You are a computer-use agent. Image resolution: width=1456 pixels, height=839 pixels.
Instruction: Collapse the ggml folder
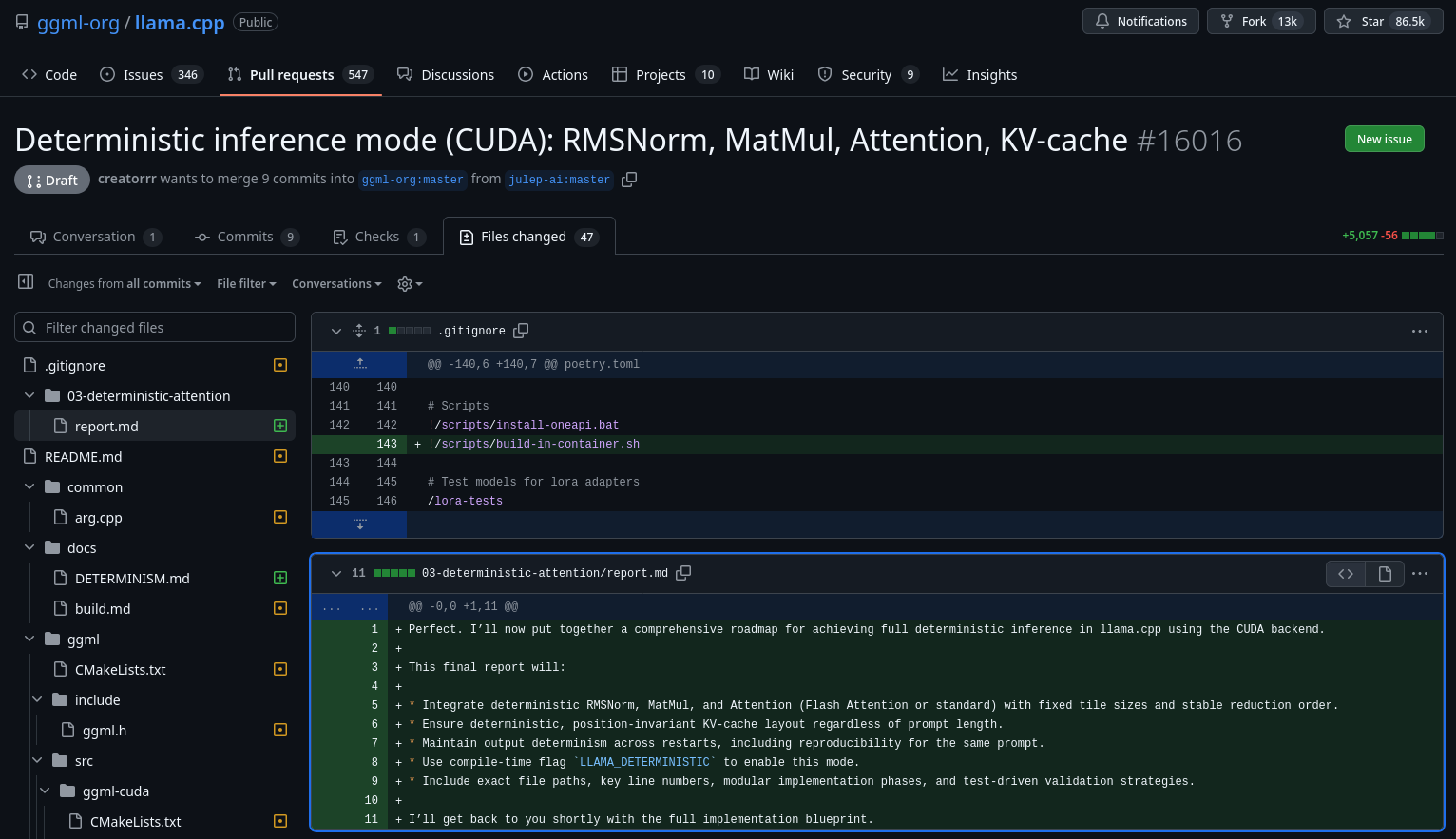[29, 639]
